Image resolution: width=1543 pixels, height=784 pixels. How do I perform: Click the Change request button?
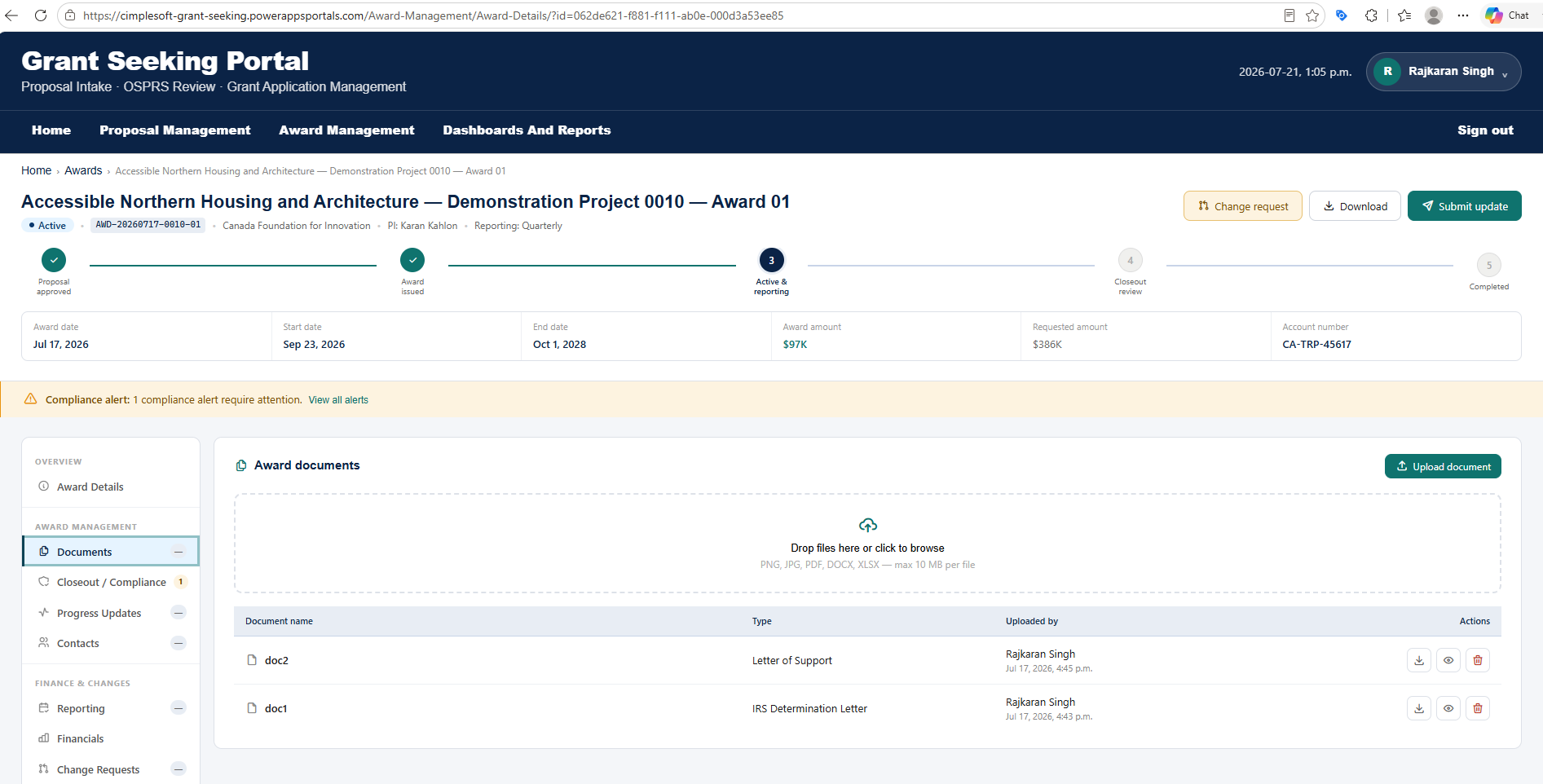pos(1243,206)
